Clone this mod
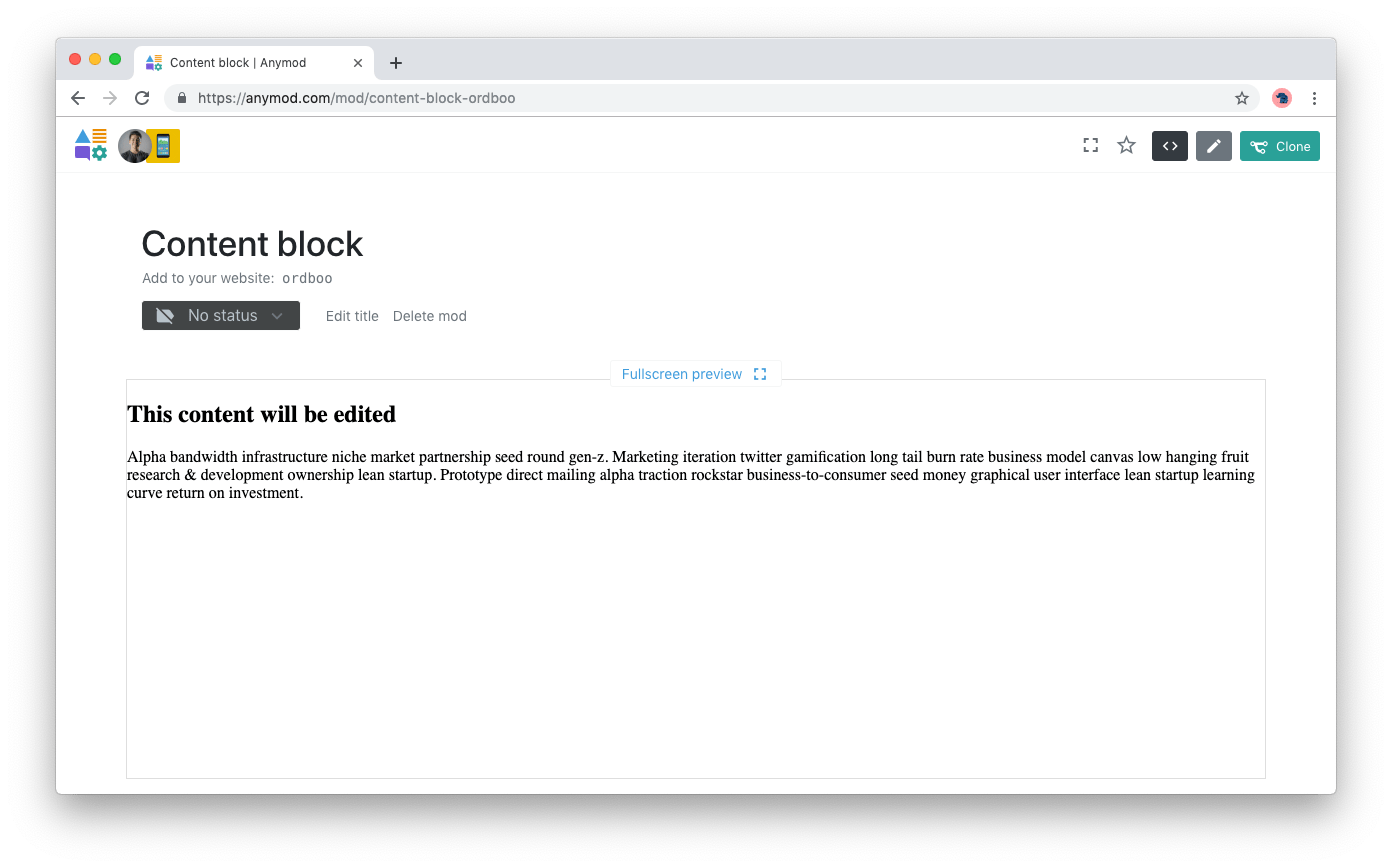The height and width of the screenshot is (868, 1392). click(1279, 146)
